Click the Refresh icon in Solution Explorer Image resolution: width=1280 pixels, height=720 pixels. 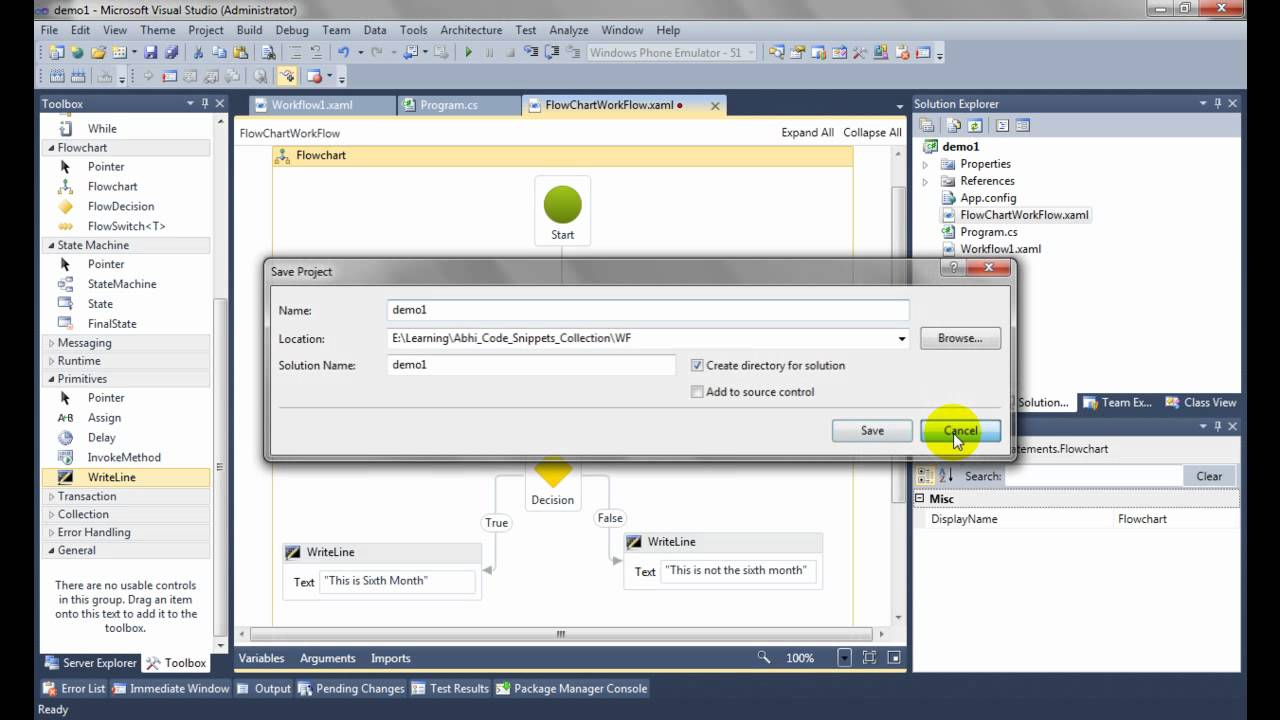tap(975, 126)
